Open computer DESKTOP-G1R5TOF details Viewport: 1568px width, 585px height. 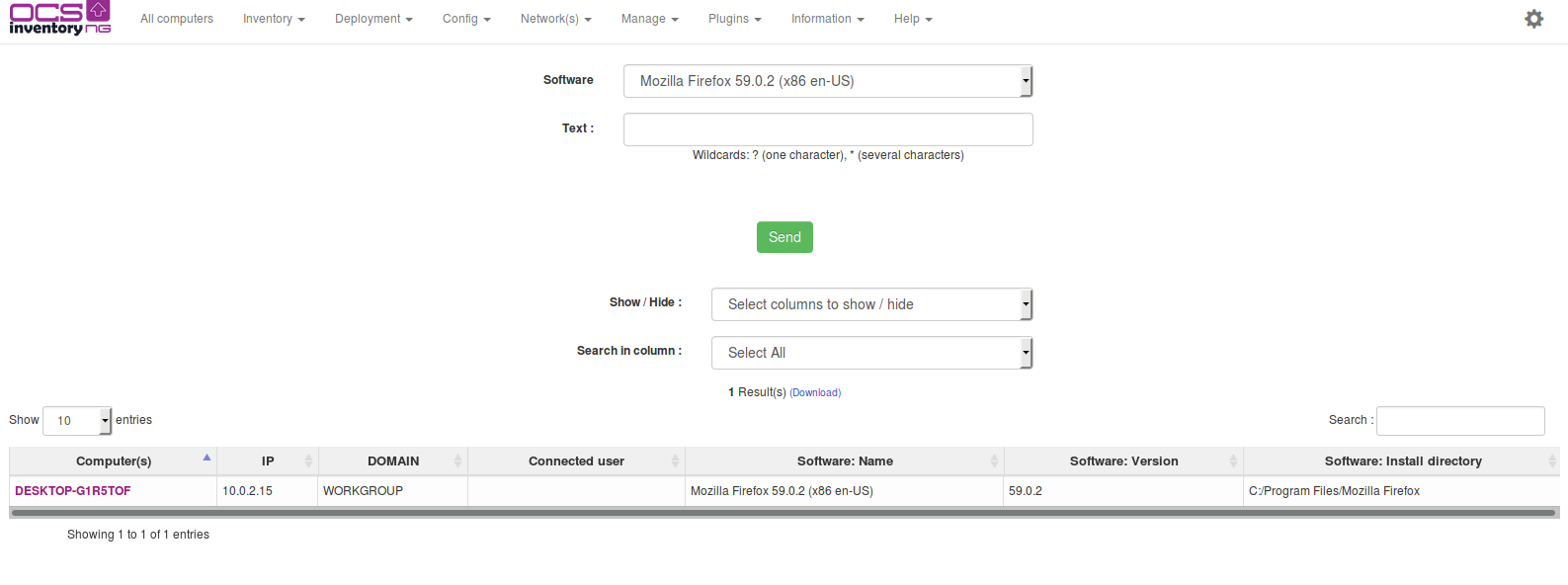73,491
